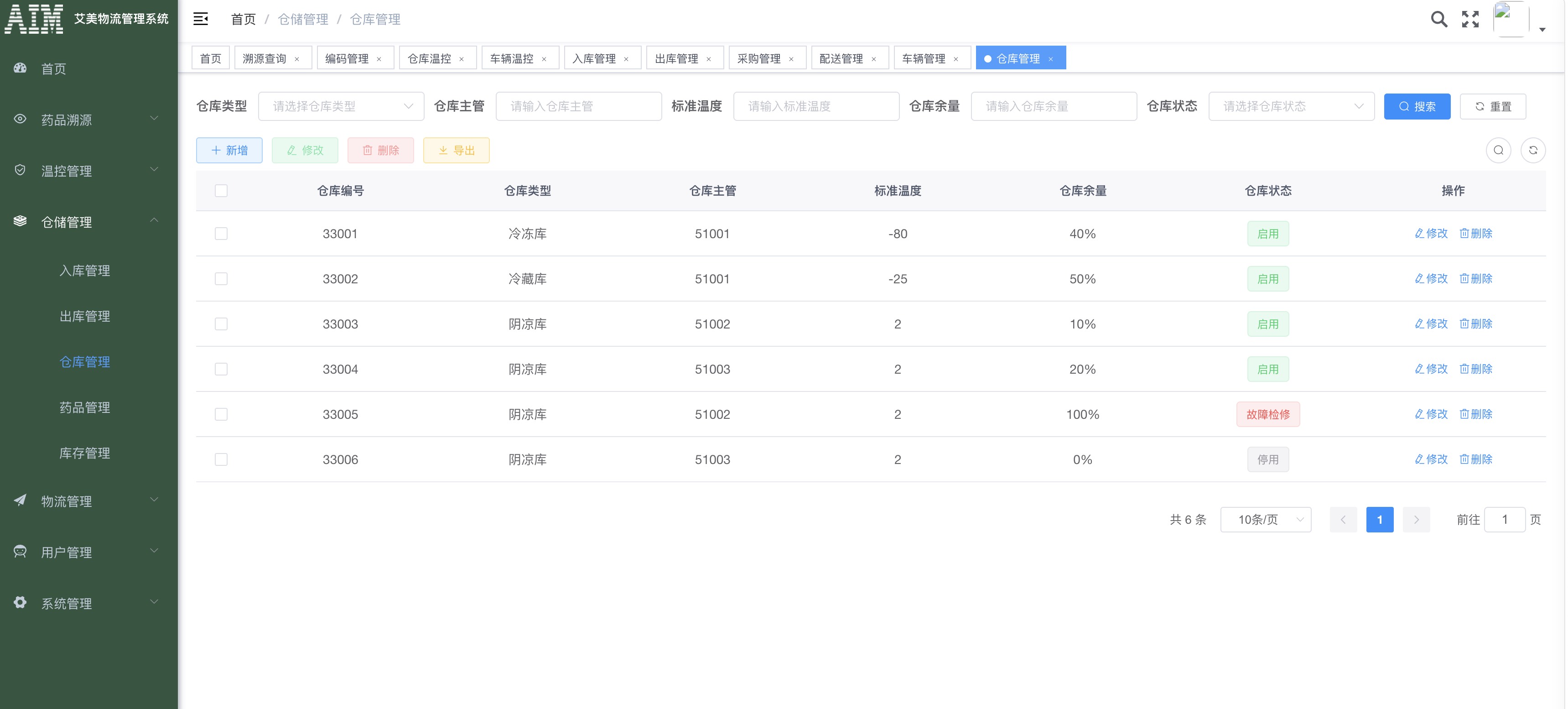
Task: Close the 车辆管理 tab
Action: click(x=955, y=59)
